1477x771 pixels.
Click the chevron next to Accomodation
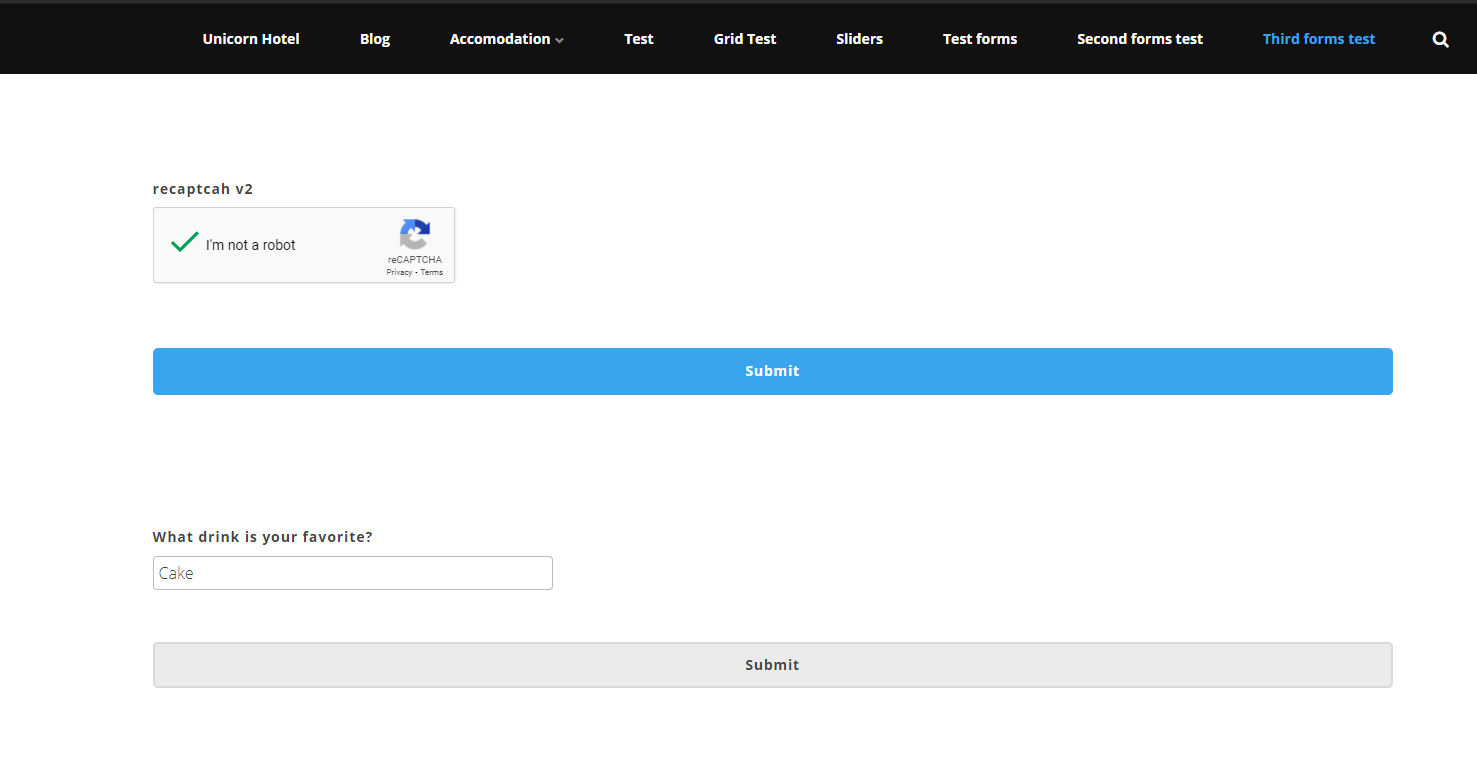[x=559, y=40]
